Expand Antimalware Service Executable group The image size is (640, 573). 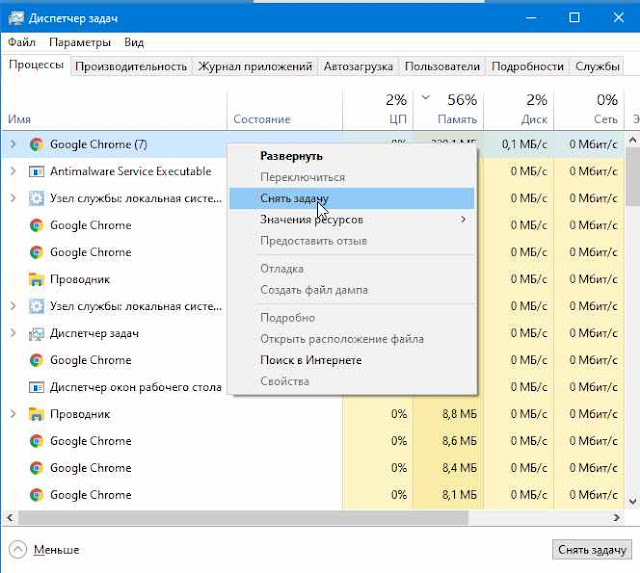pyautogui.click(x=13, y=171)
